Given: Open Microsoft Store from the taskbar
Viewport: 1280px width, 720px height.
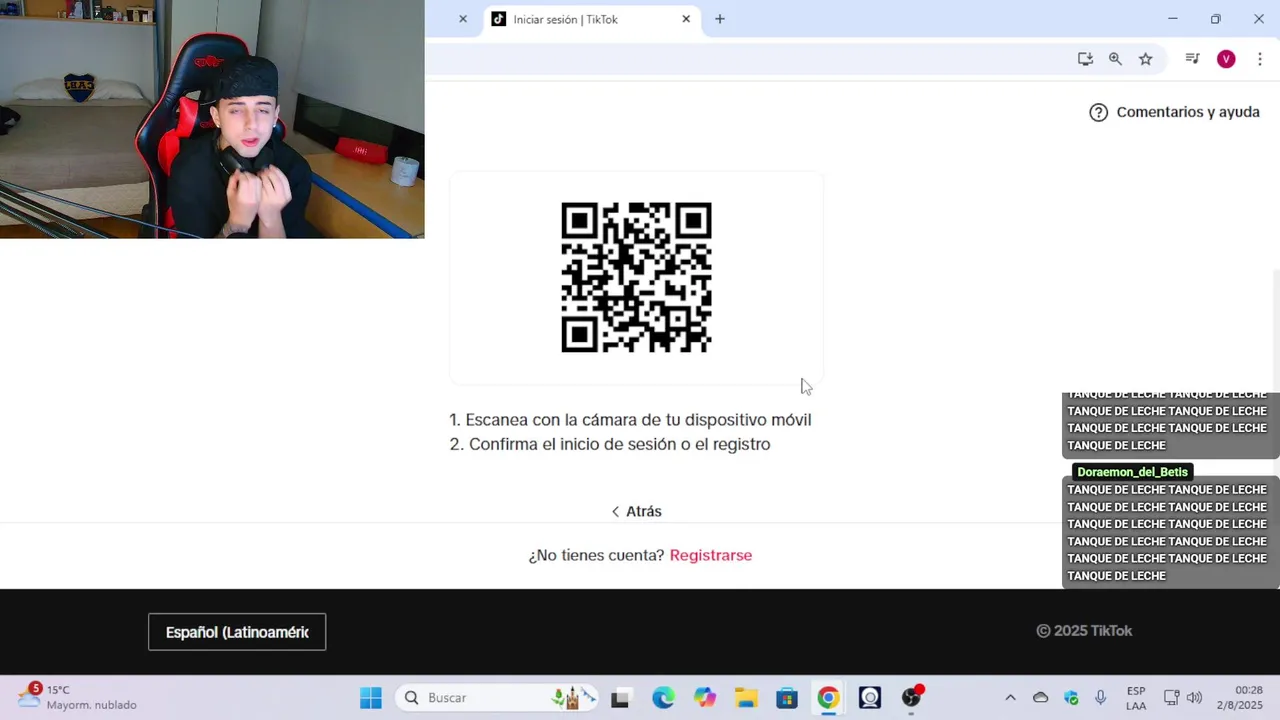Looking at the screenshot, I should pyautogui.click(x=787, y=698).
